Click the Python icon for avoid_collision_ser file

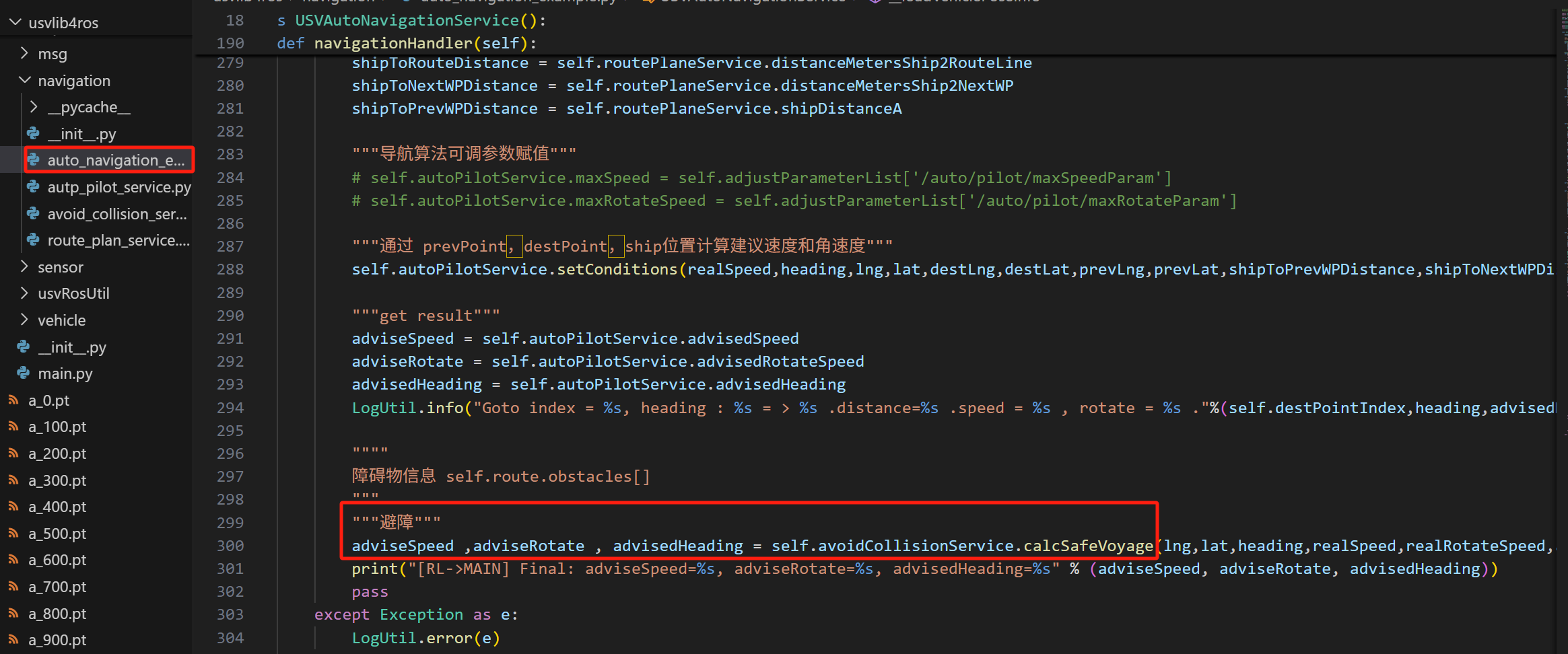coord(33,214)
